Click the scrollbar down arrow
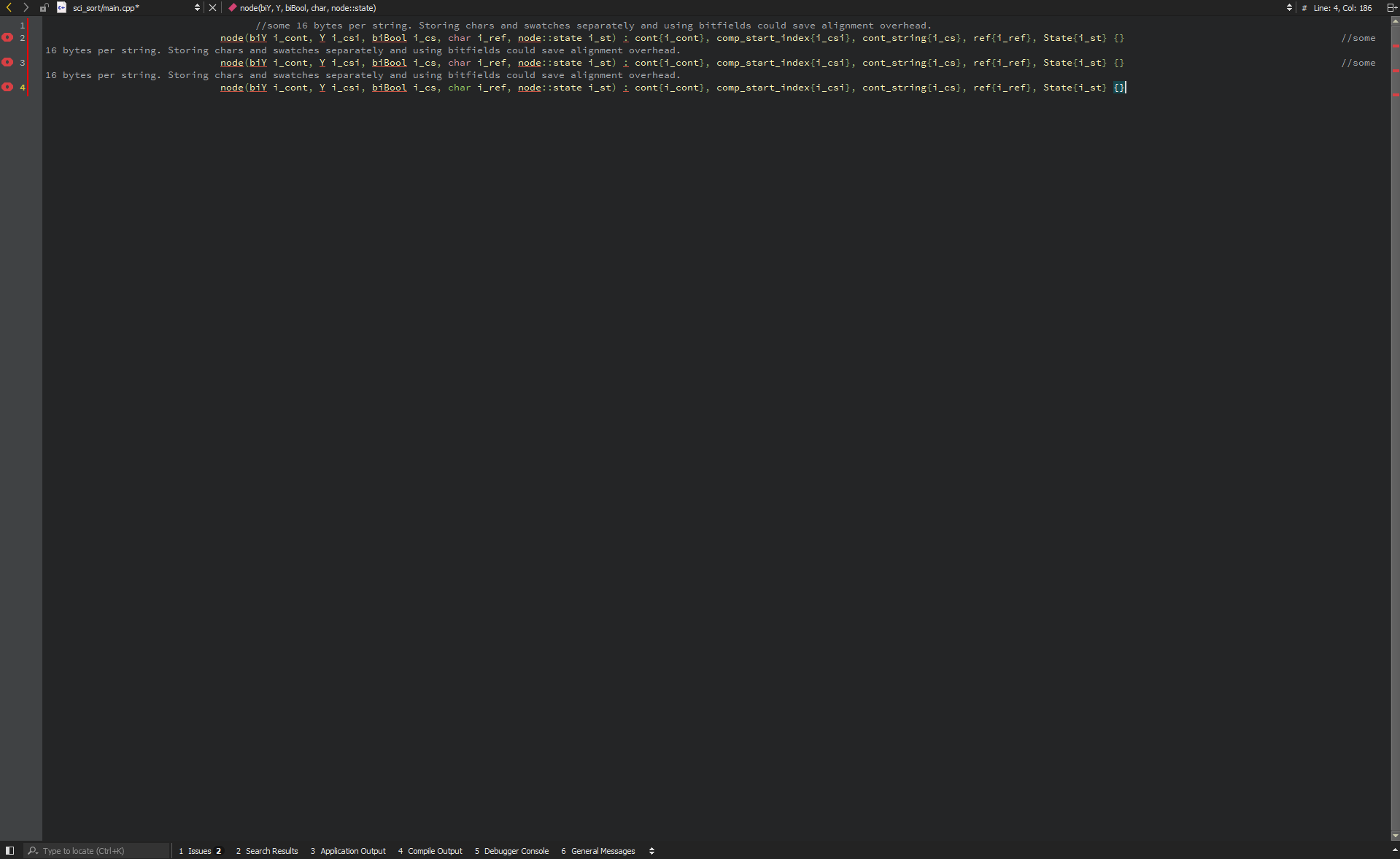 click(x=1395, y=836)
